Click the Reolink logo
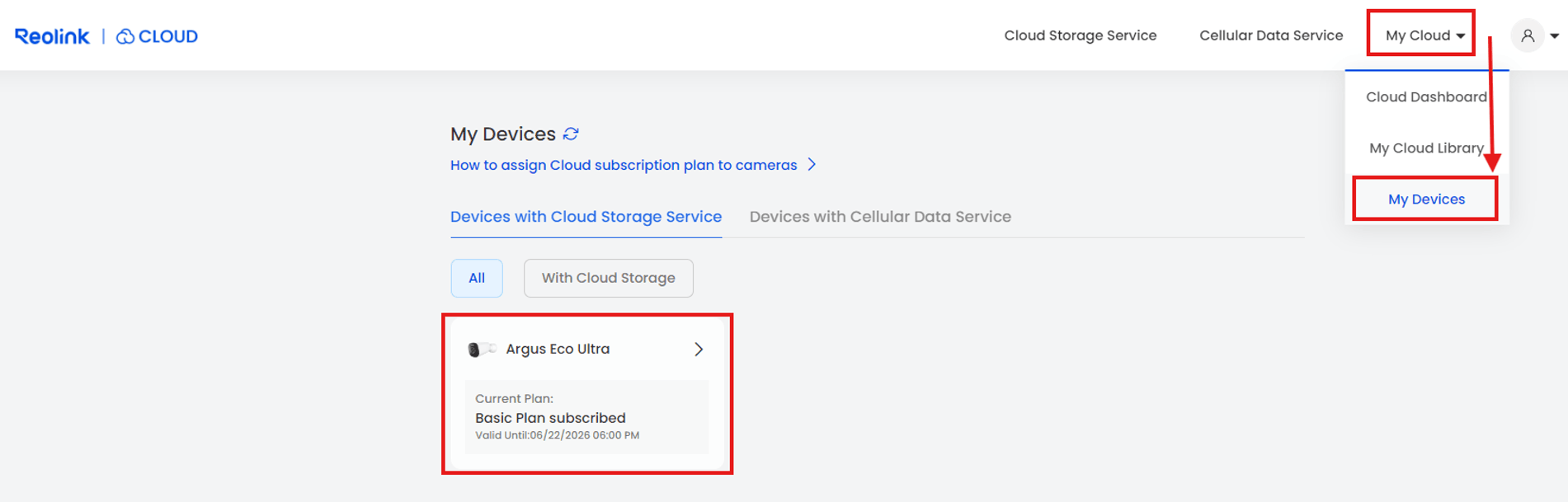1568x502 pixels. 52,36
